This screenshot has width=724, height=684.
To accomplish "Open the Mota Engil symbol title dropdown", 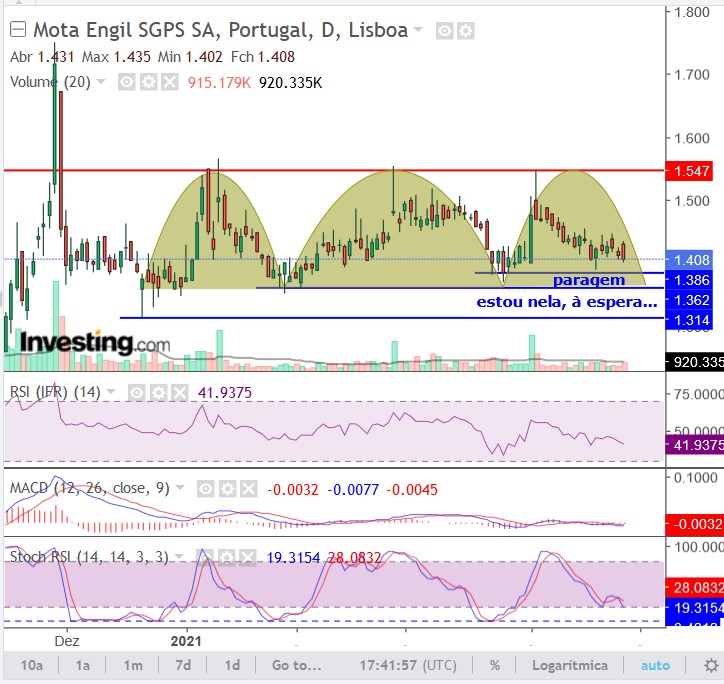I will tap(418, 30).
